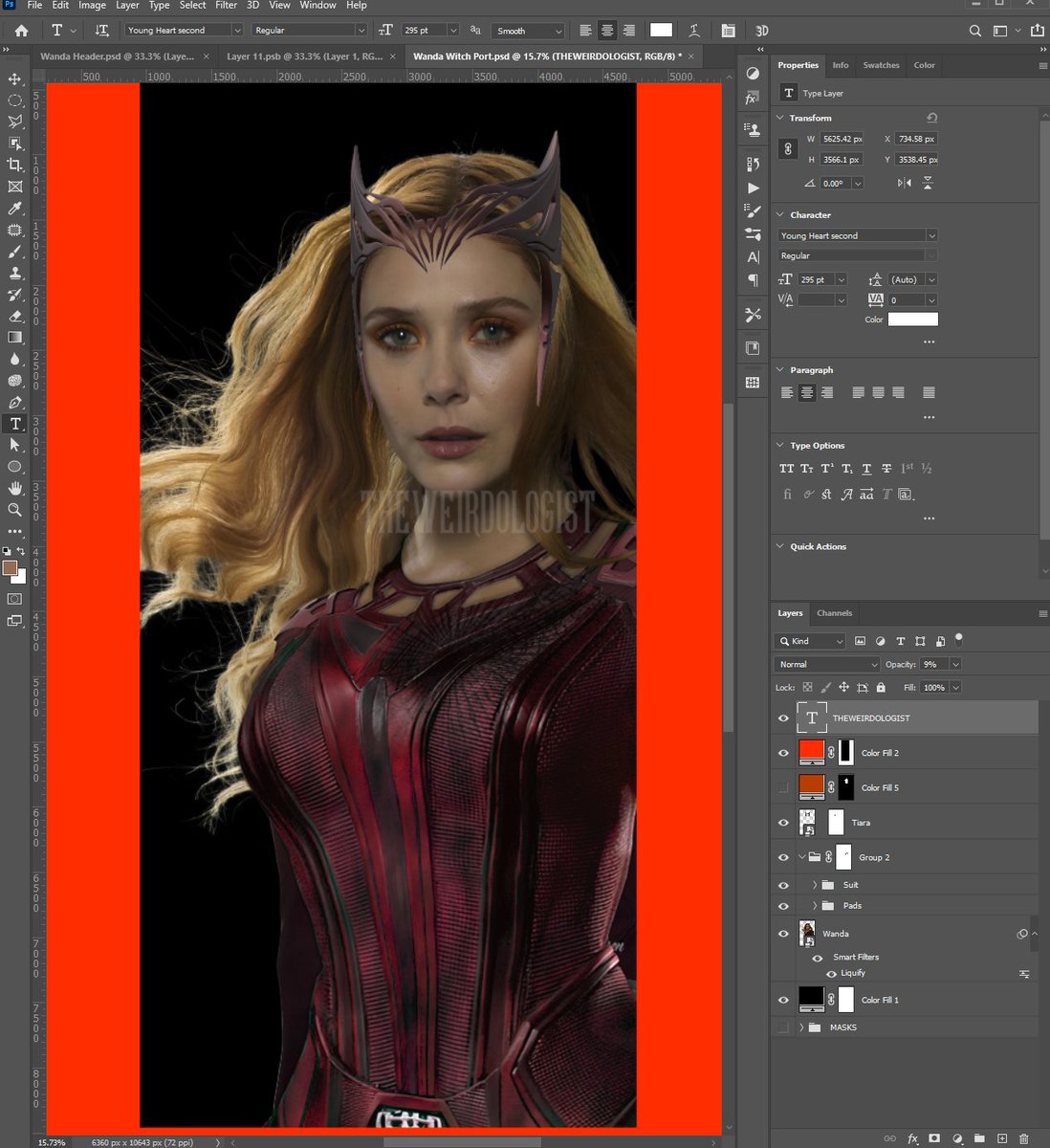Viewport: 1050px width, 1148px height.
Task: Click Justify all in Paragraph section
Action: click(929, 392)
